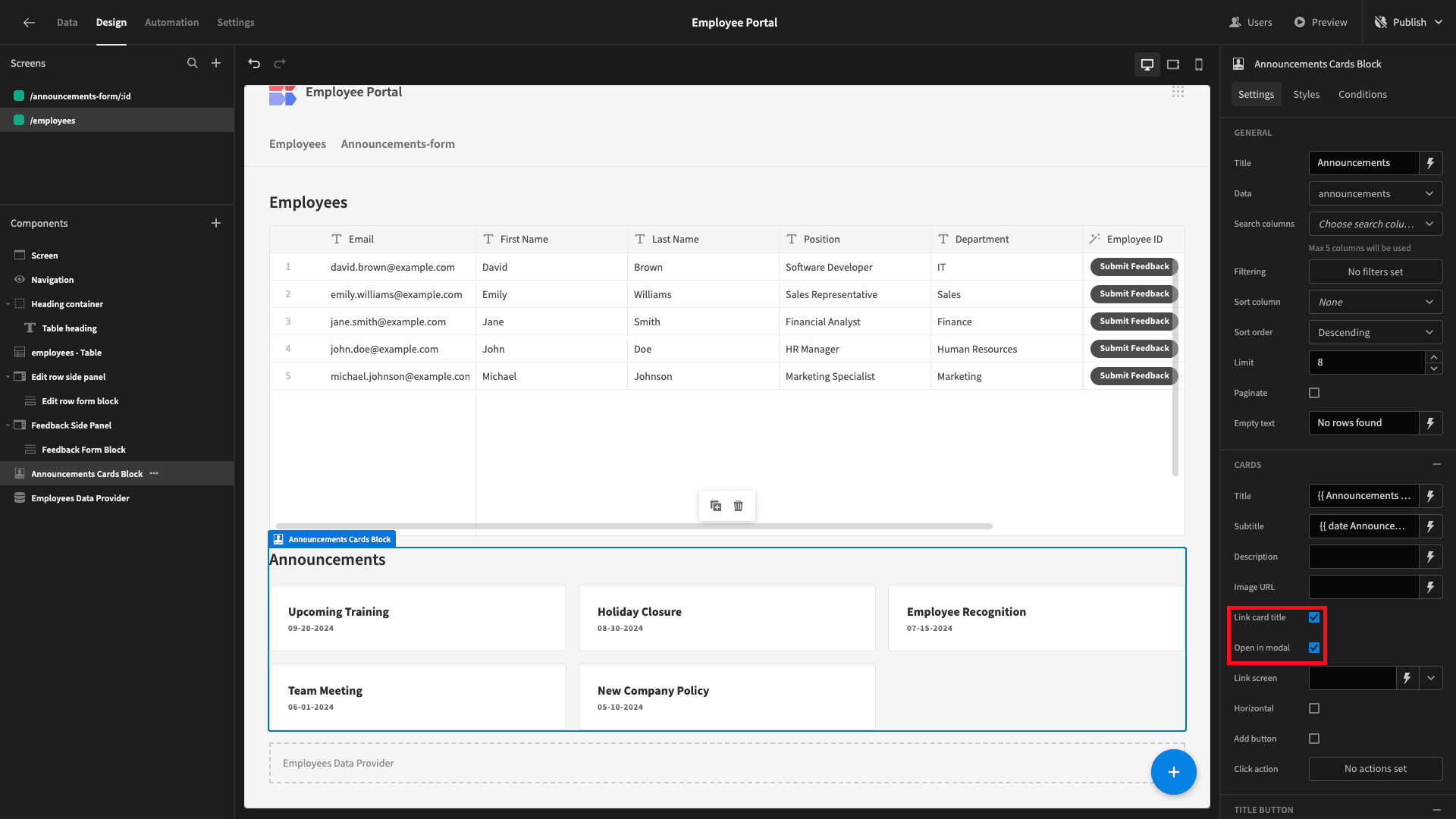The height and width of the screenshot is (819, 1456).
Task: Toggle the Horizontal checkbox
Action: tap(1314, 708)
